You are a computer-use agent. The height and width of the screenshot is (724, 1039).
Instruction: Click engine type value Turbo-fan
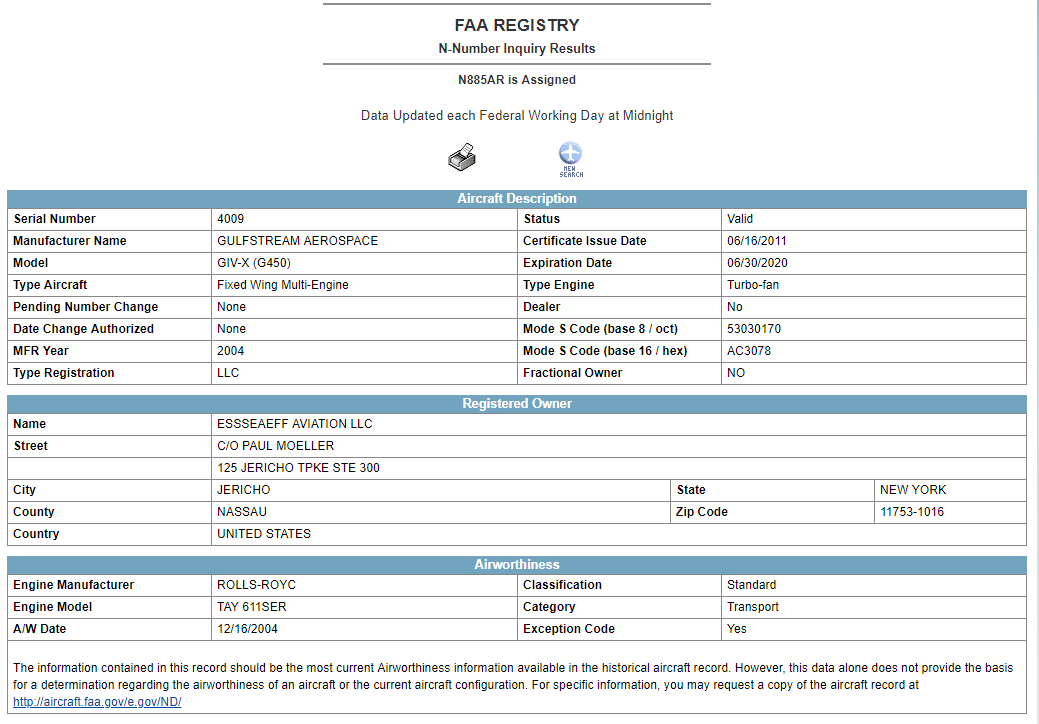753,284
